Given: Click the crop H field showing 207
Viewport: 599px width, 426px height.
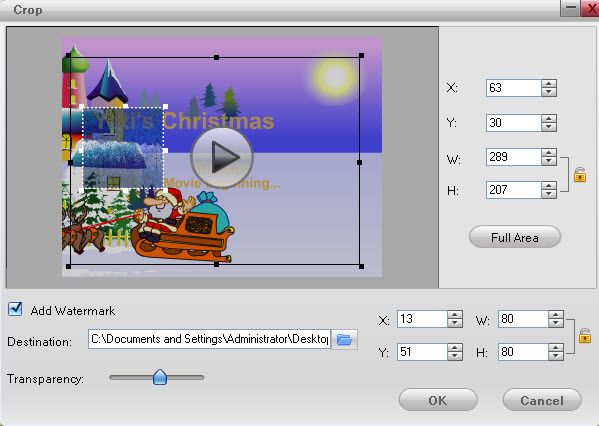Looking at the screenshot, I should (x=514, y=190).
